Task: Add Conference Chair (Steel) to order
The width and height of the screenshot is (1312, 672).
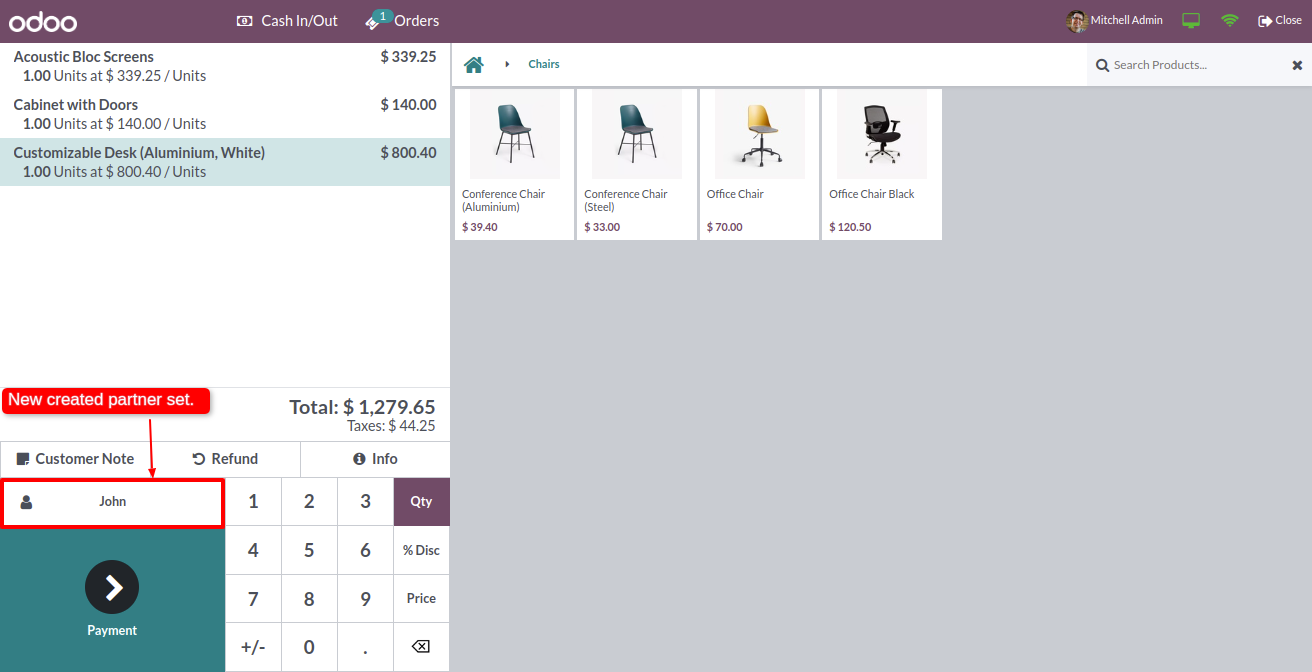Action: coord(636,164)
